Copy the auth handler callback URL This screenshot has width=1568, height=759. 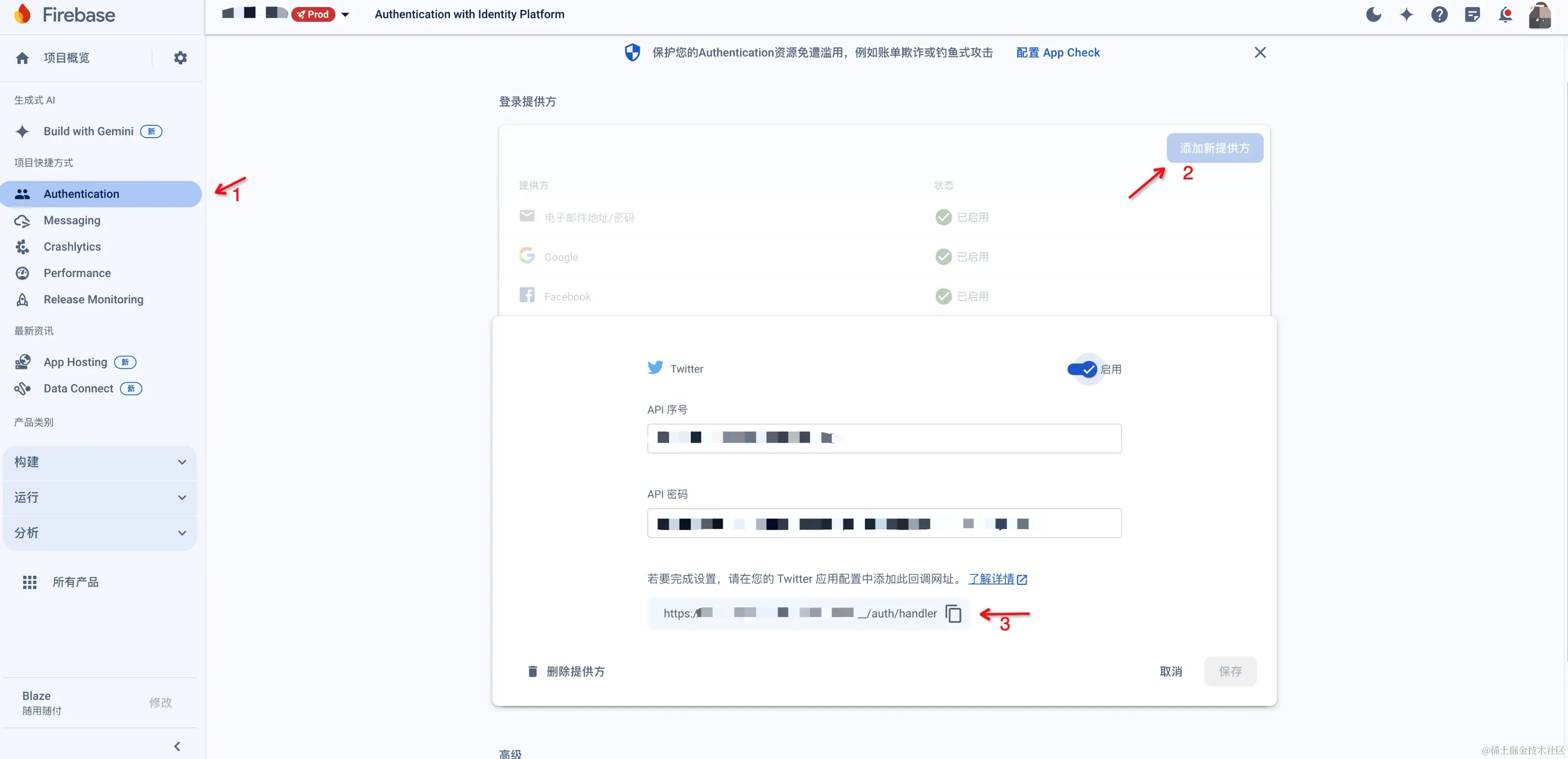click(953, 613)
